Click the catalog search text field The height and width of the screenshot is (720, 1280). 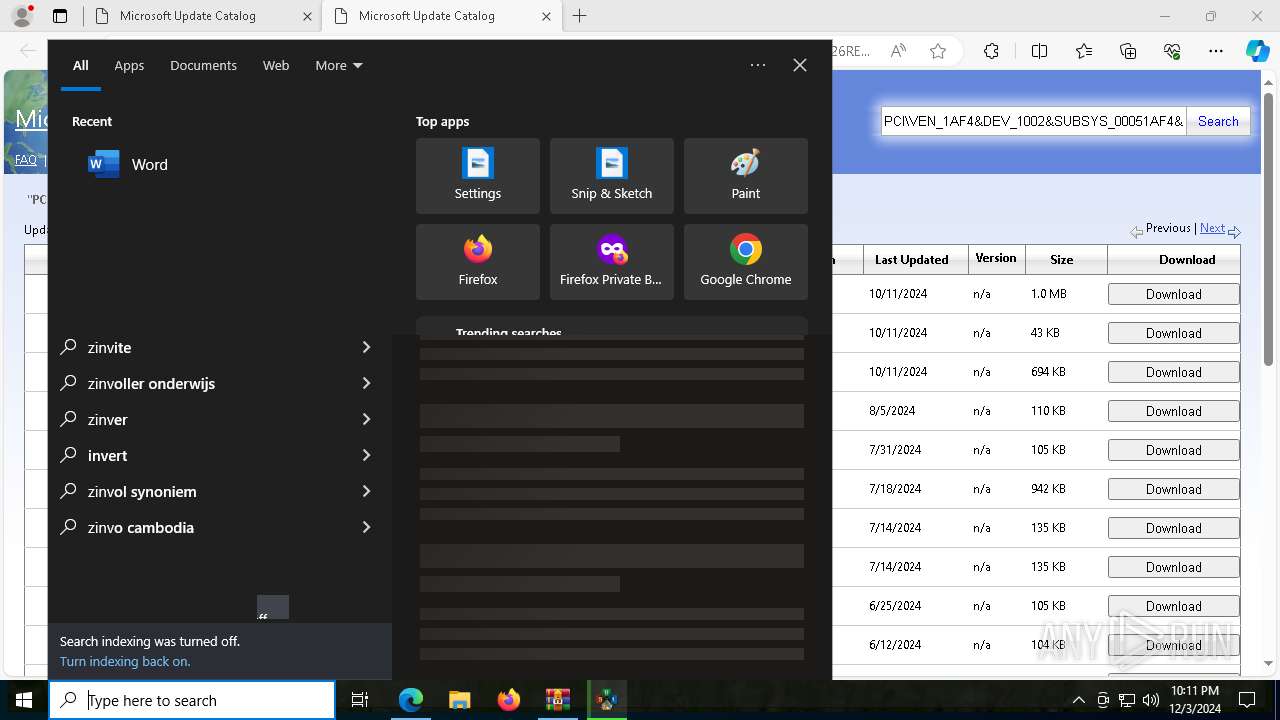(x=1033, y=121)
